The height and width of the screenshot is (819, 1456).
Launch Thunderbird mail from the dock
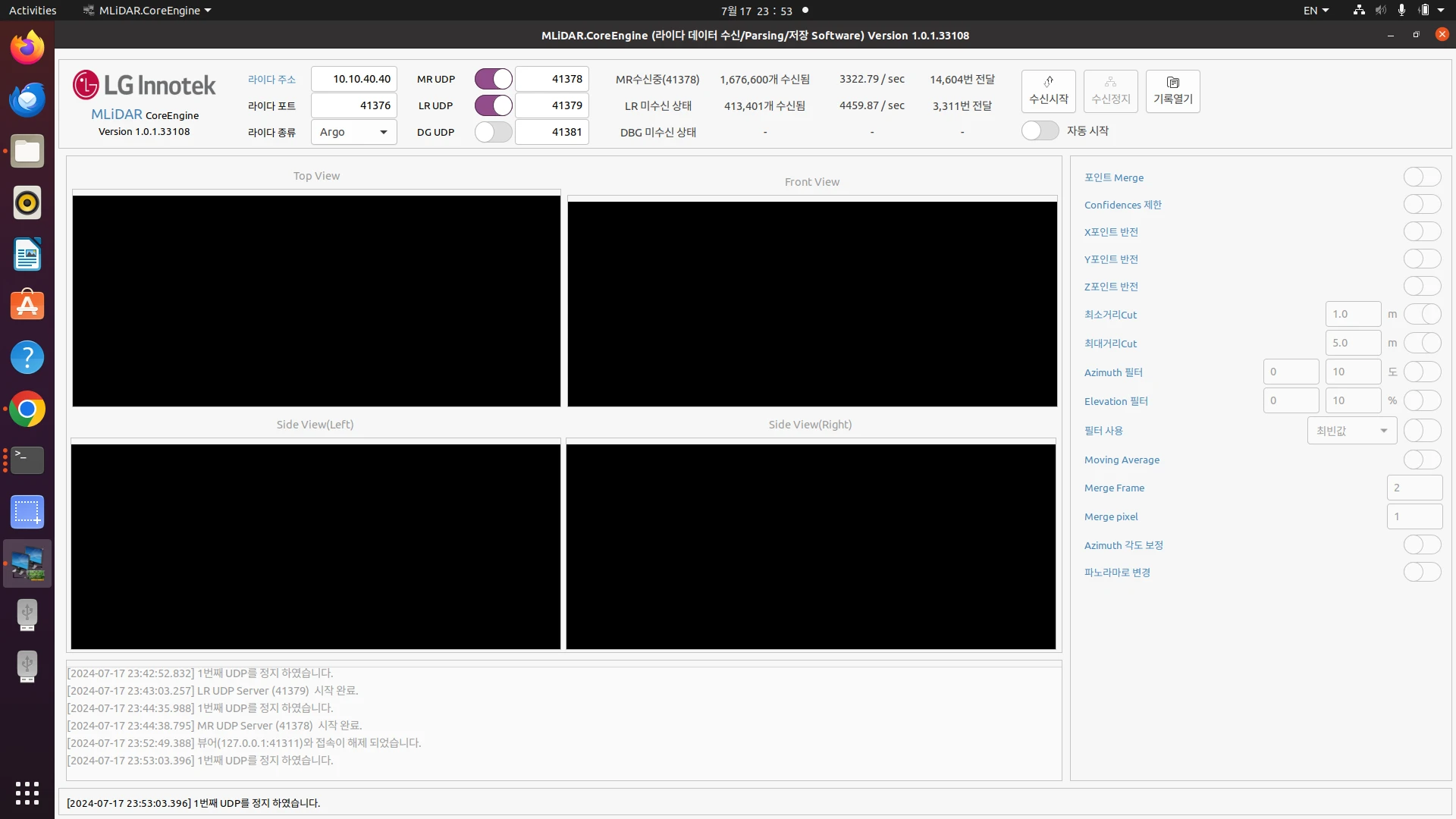pos(27,99)
